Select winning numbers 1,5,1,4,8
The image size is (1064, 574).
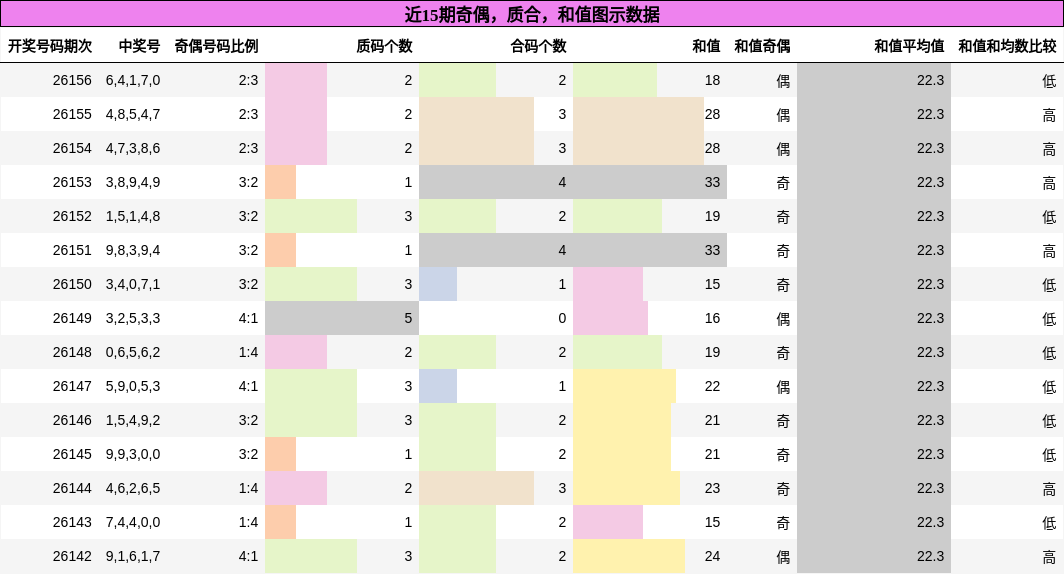click(133, 216)
